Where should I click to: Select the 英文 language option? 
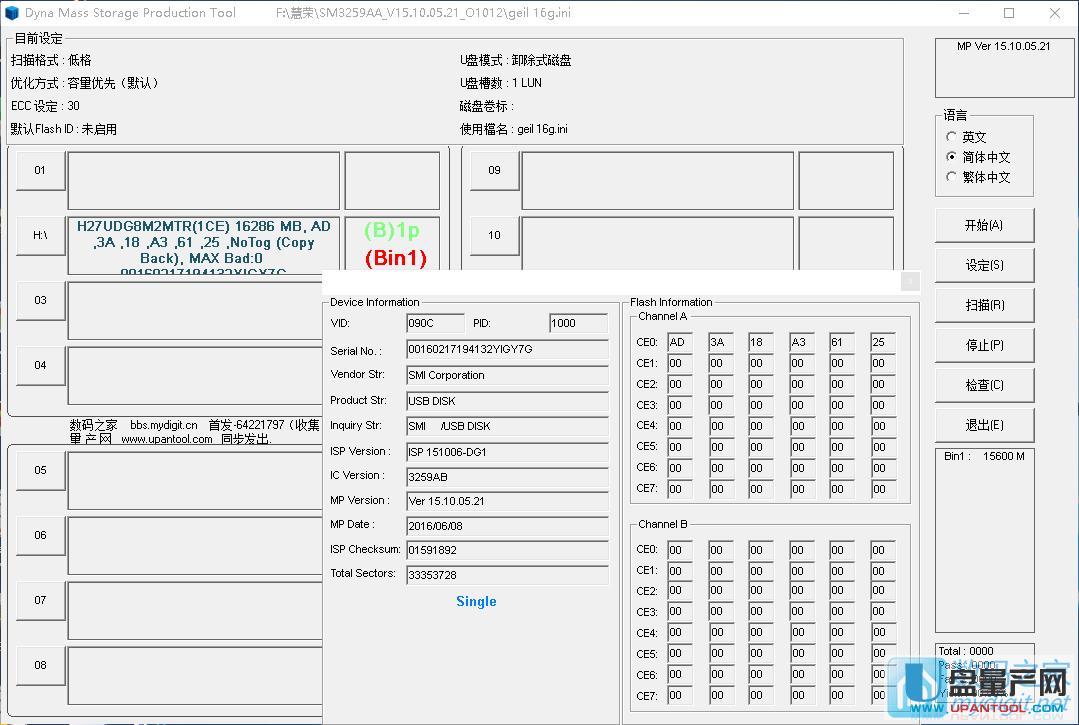pos(951,137)
